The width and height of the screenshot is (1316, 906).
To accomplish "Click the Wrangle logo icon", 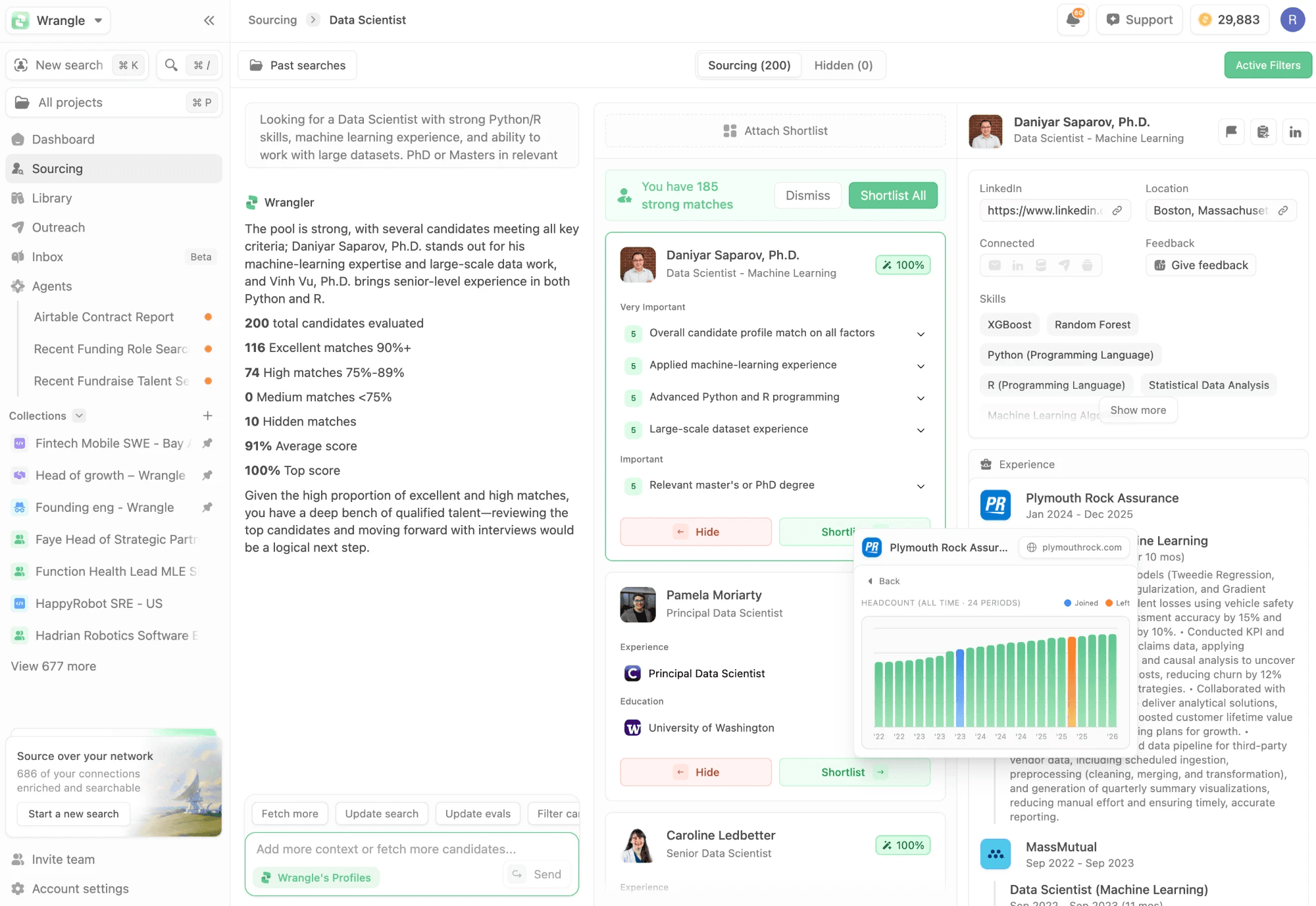I will click(20, 20).
